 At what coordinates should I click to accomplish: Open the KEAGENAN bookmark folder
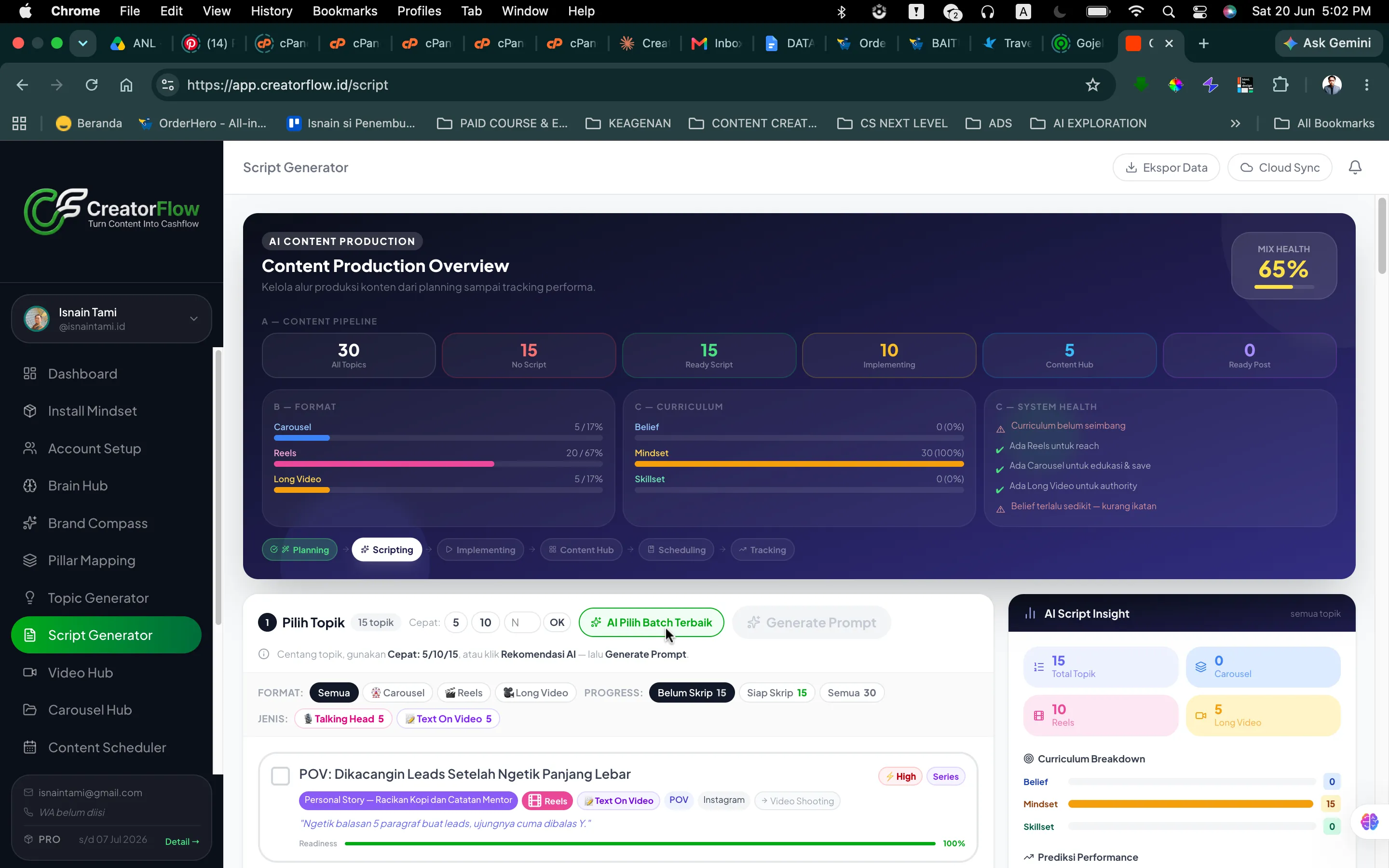[x=628, y=123]
